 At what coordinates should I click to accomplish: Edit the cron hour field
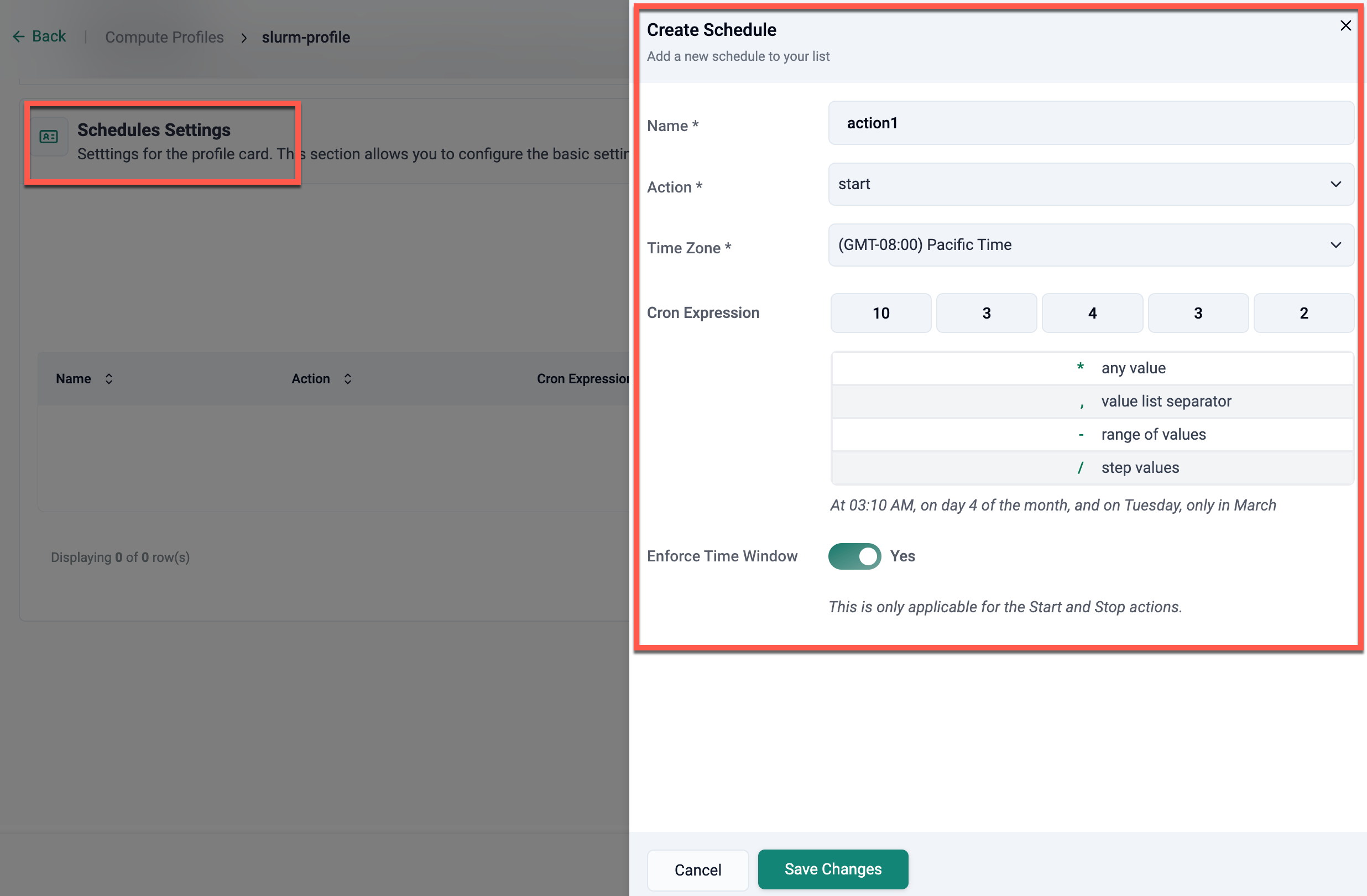[986, 313]
